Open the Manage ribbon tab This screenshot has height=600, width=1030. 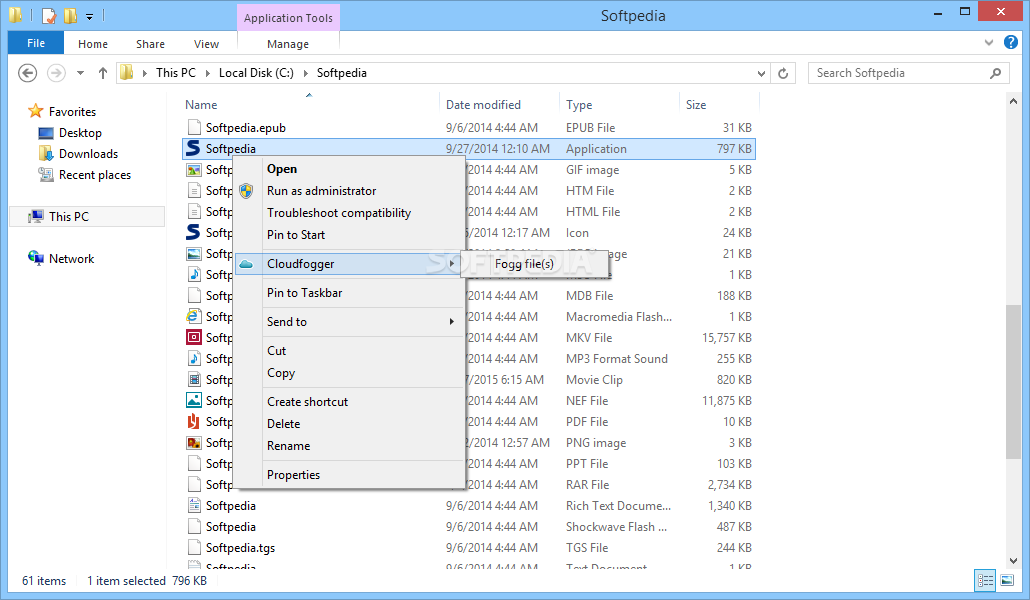[288, 44]
